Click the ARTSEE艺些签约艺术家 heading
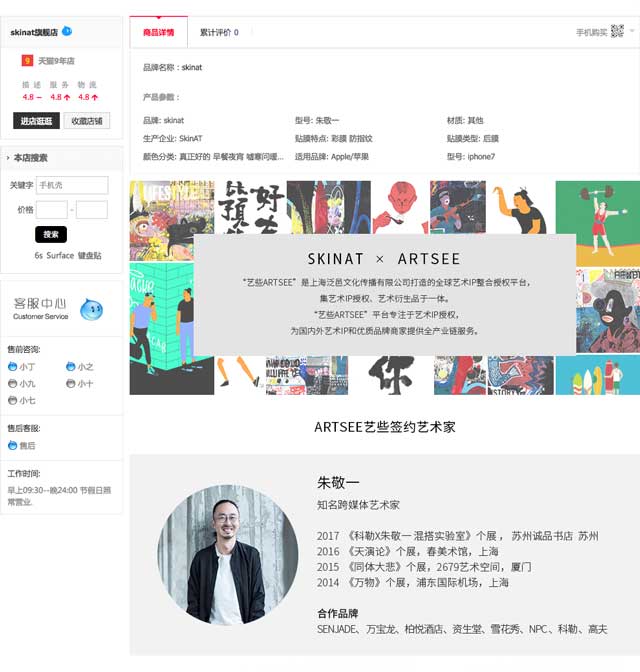The height and width of the screenshot is (672, 640). (385, 427)
